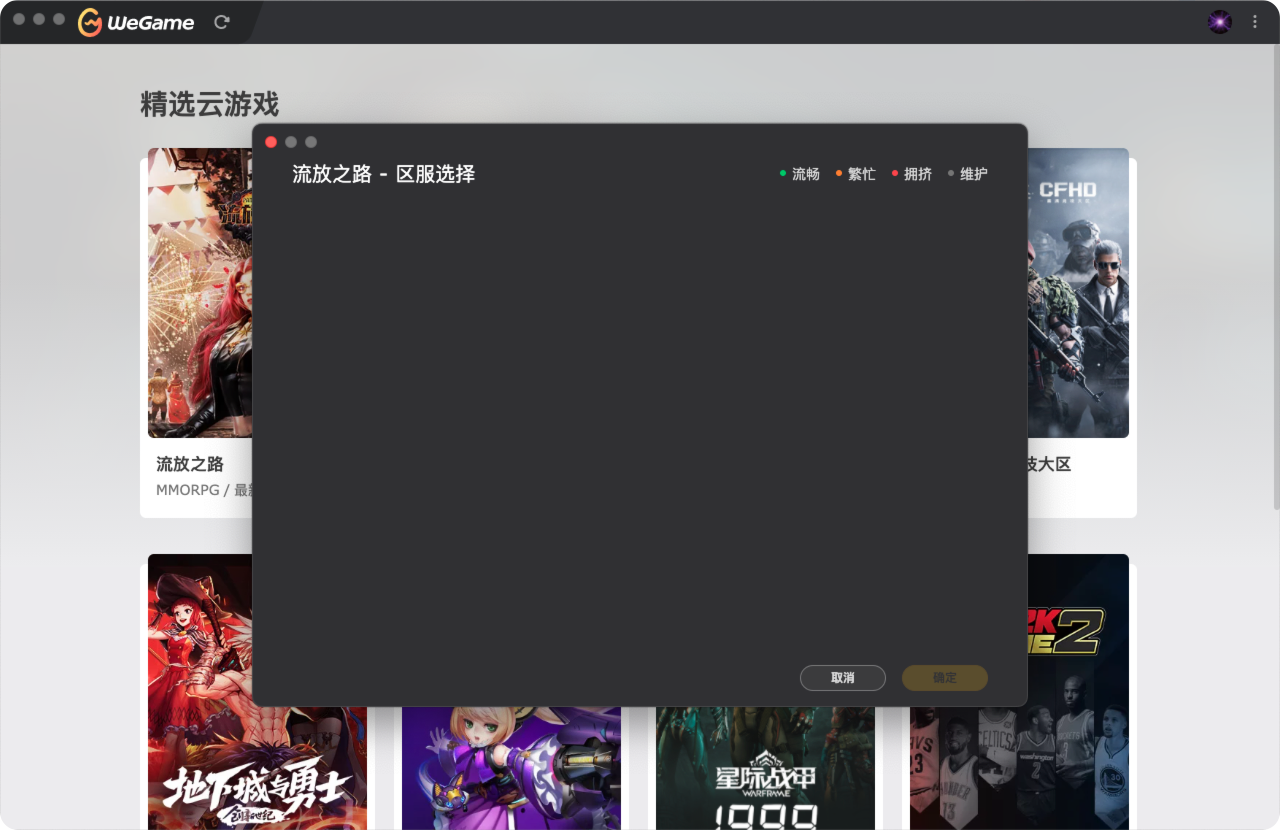The height and width of the screenshot is (830, 1280).
Task: Click the orange 繁忙 status indicator
Action: tap(856, 174)
